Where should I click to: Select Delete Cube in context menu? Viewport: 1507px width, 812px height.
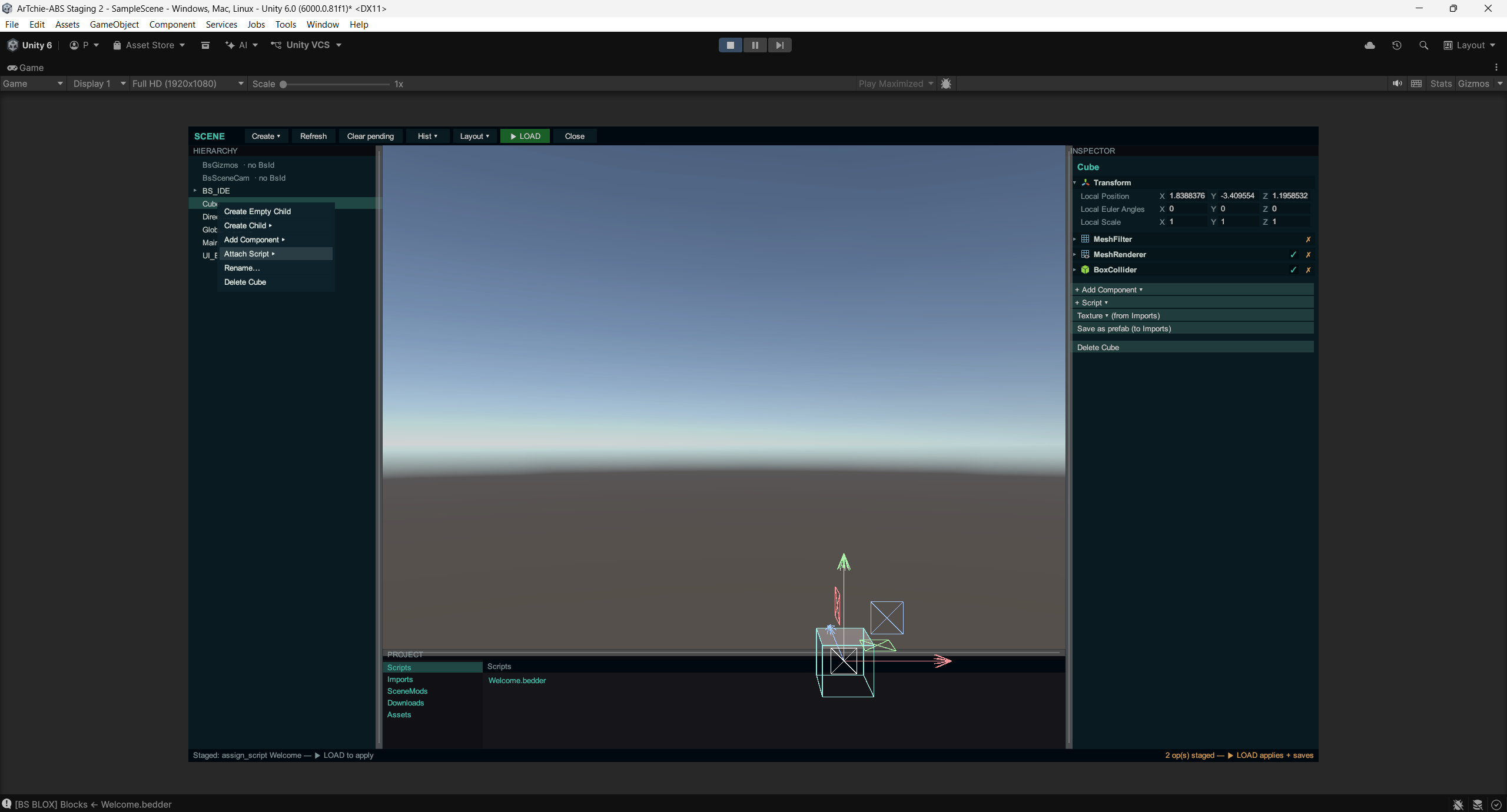pos(275,282)
